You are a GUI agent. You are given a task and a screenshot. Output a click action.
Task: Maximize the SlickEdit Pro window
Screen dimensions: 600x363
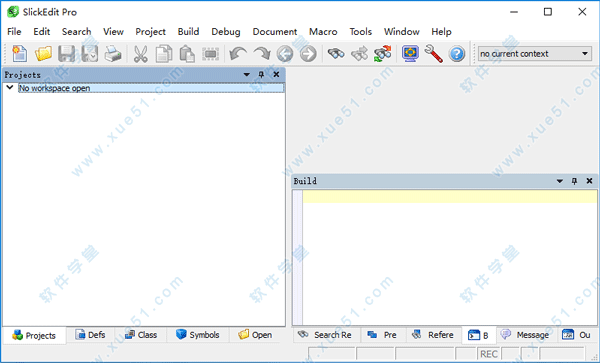point(548,12)
